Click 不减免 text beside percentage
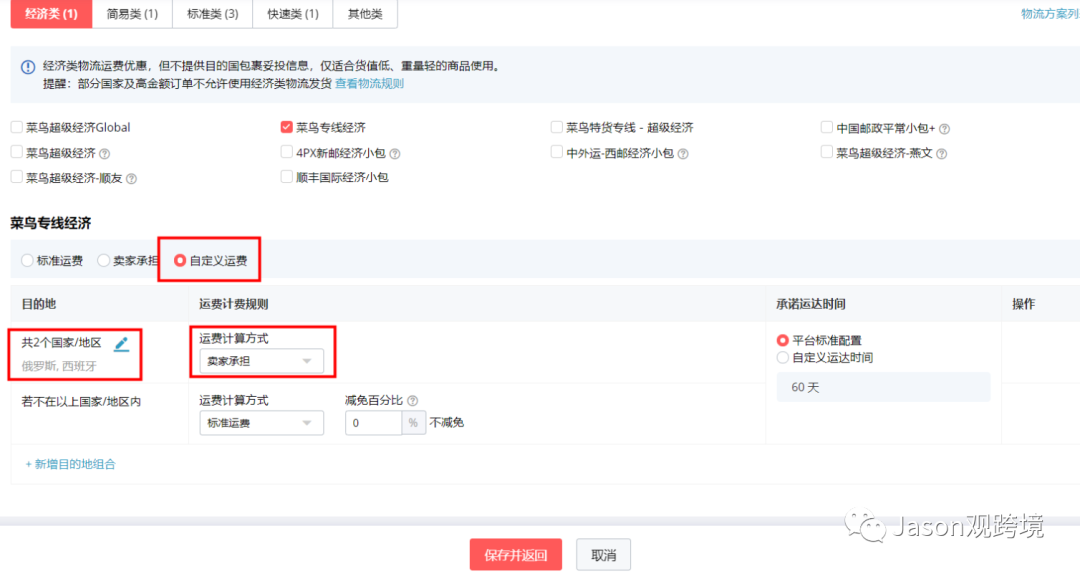 (447, 422)
